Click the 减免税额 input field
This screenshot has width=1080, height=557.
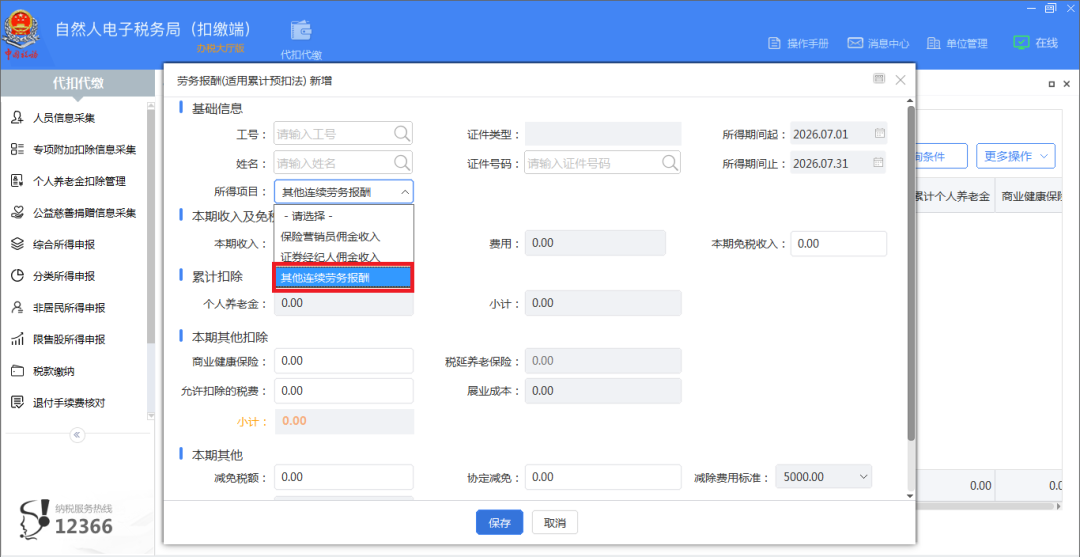(344, 476)
